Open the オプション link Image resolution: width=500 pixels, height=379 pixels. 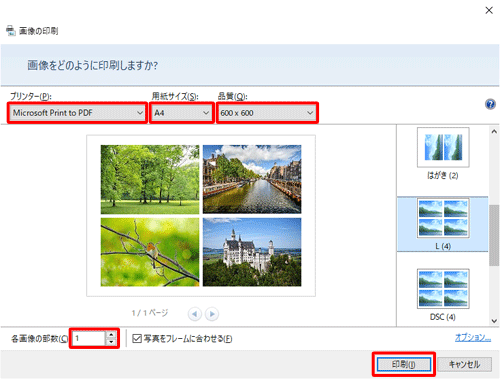(473, 337)
